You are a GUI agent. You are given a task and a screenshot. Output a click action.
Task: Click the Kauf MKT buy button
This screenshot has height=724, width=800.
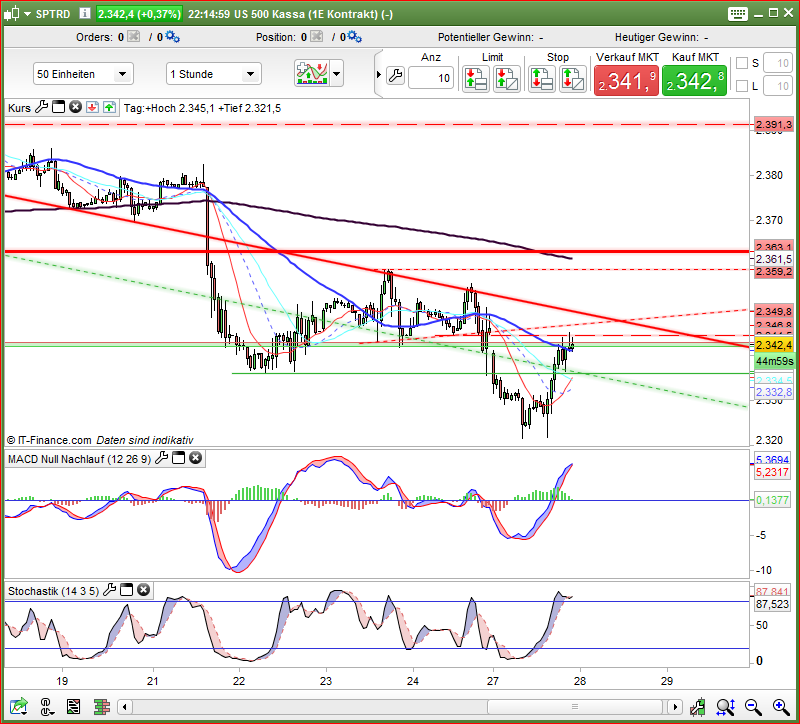(x=694, y=81)
